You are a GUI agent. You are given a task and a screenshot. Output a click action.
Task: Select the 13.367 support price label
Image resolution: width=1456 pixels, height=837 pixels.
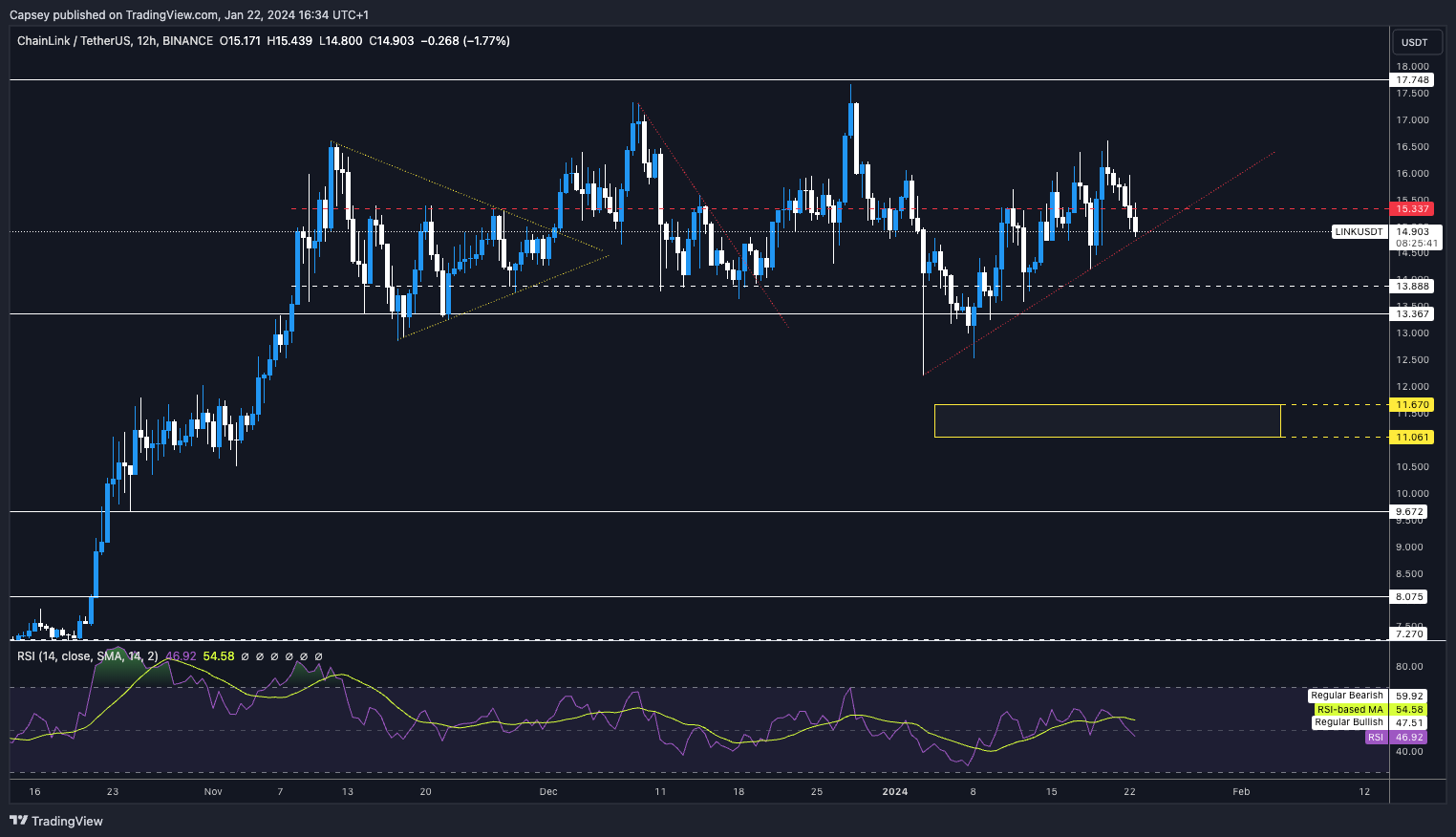(x=1412, y=314)
